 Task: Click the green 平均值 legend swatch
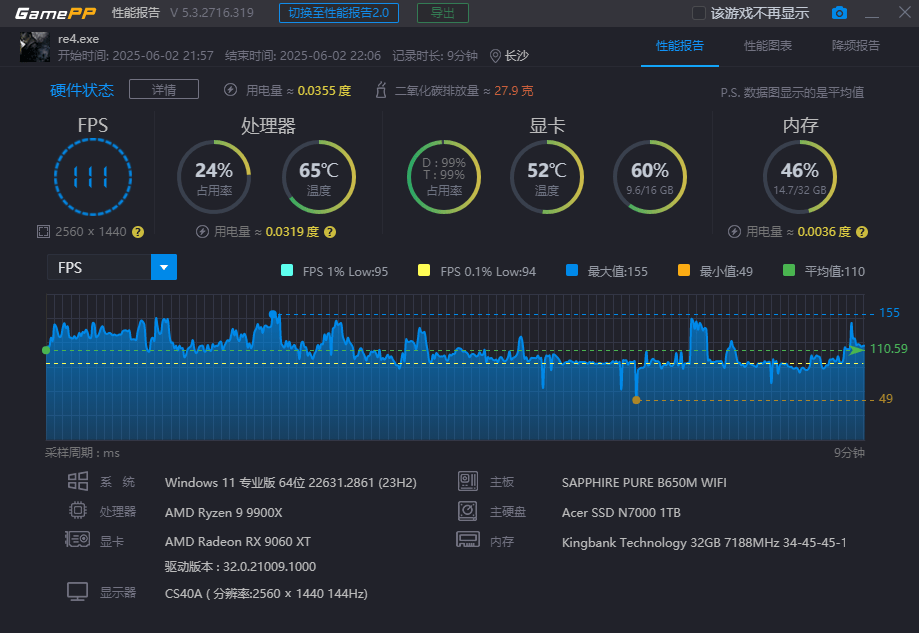(789, 270)
